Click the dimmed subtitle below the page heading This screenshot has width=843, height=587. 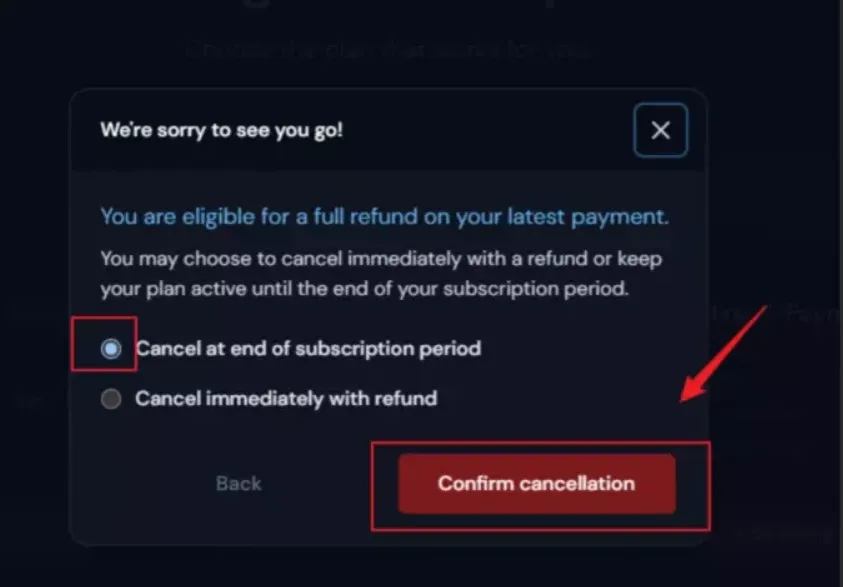pos(390,50)
